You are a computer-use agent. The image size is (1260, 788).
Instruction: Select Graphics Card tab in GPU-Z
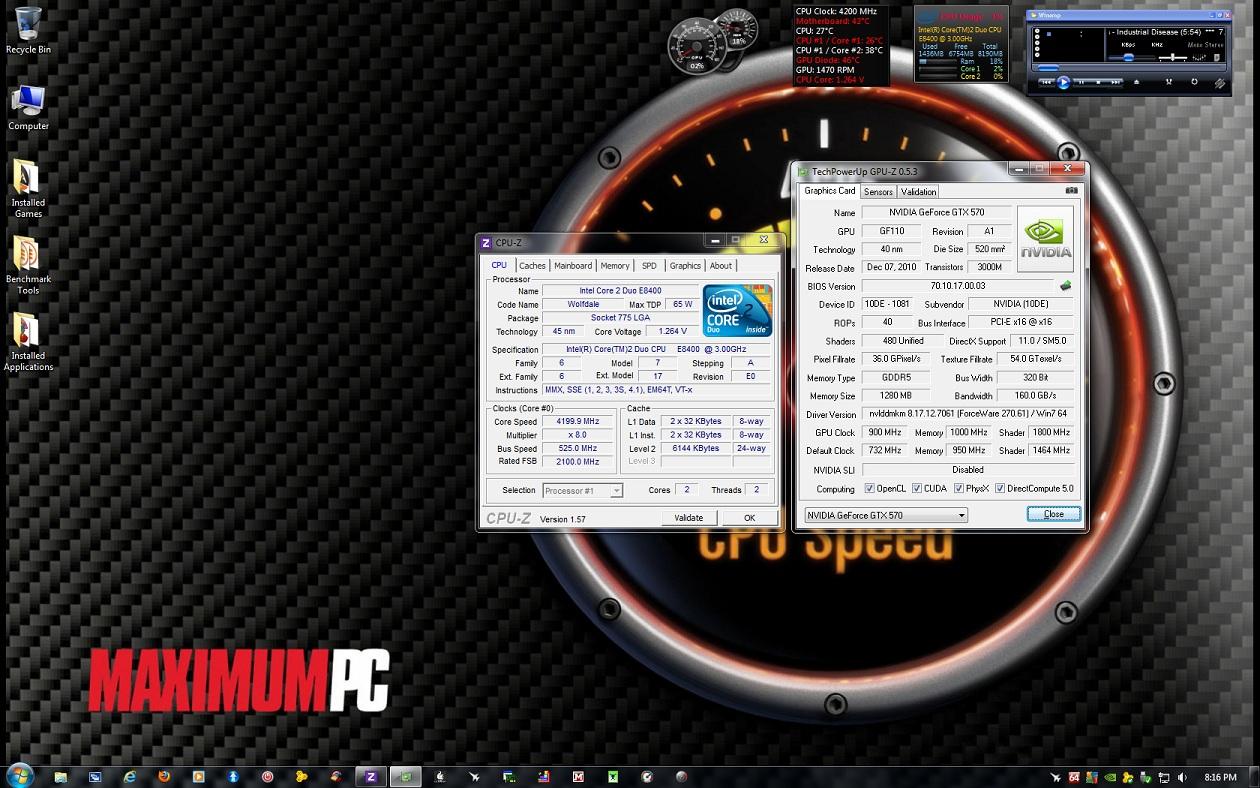(x=830, y=191)
